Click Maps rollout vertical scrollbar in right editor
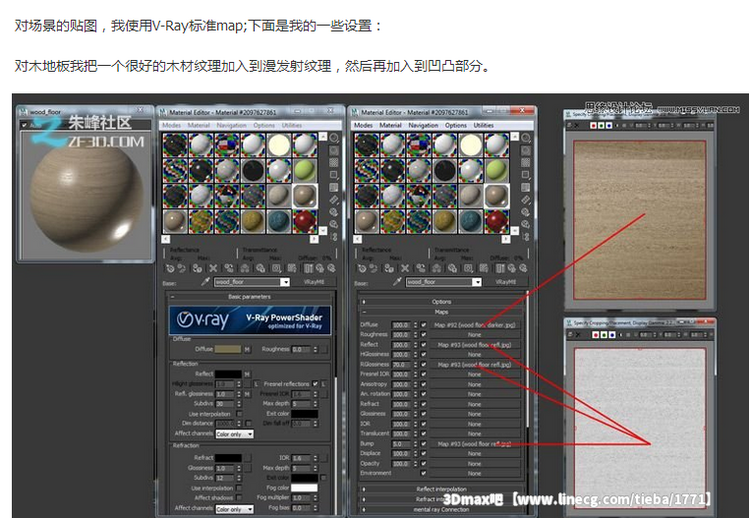This screenshot has height=518, width=750. click(527, 359)
